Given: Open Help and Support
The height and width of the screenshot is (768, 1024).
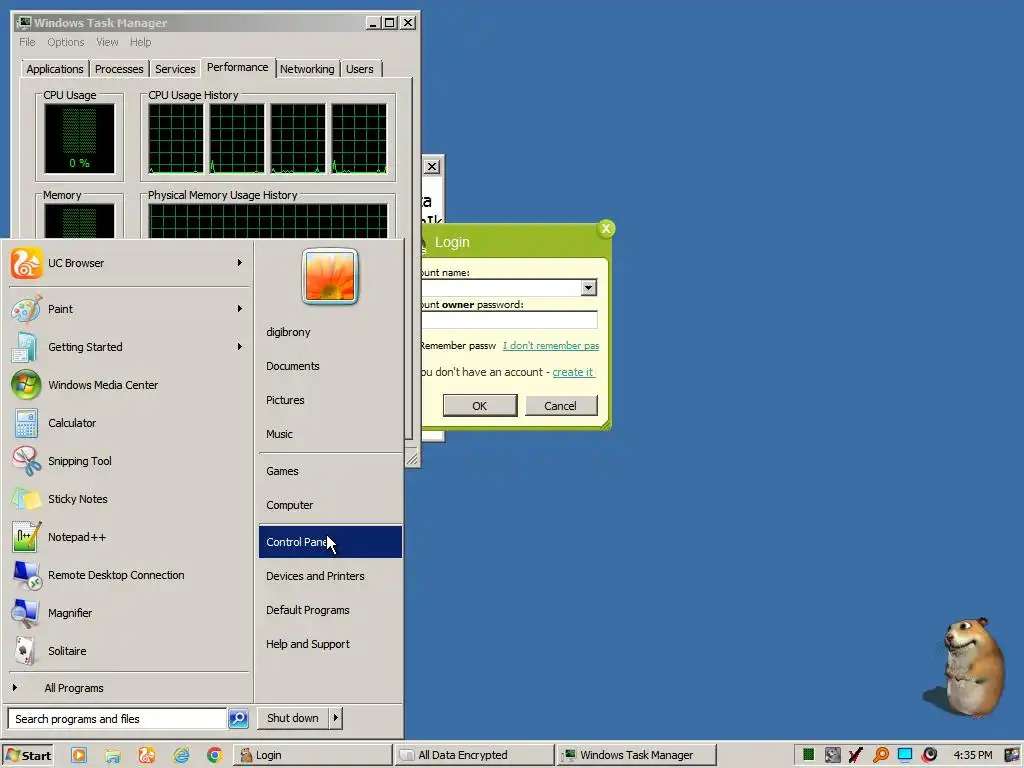Looking at the screenshot, I should coord(330,644).
